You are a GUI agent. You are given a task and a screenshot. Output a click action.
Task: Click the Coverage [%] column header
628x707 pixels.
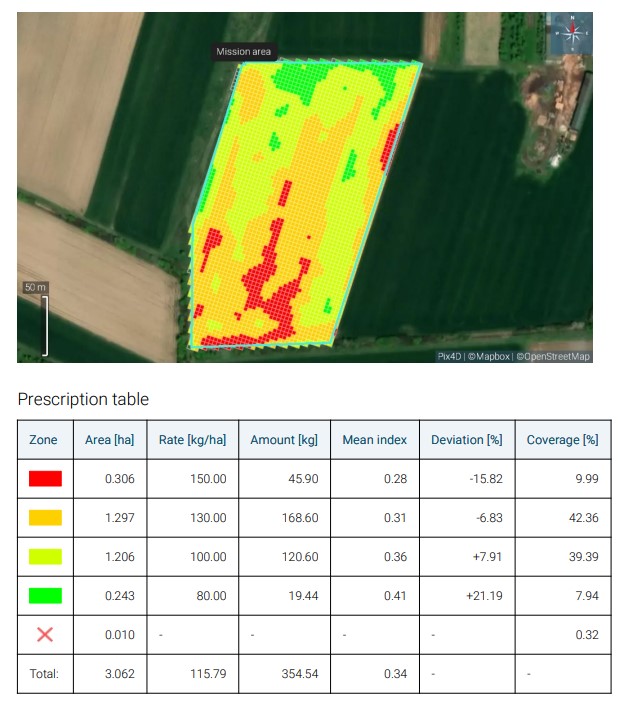point(561,440)
